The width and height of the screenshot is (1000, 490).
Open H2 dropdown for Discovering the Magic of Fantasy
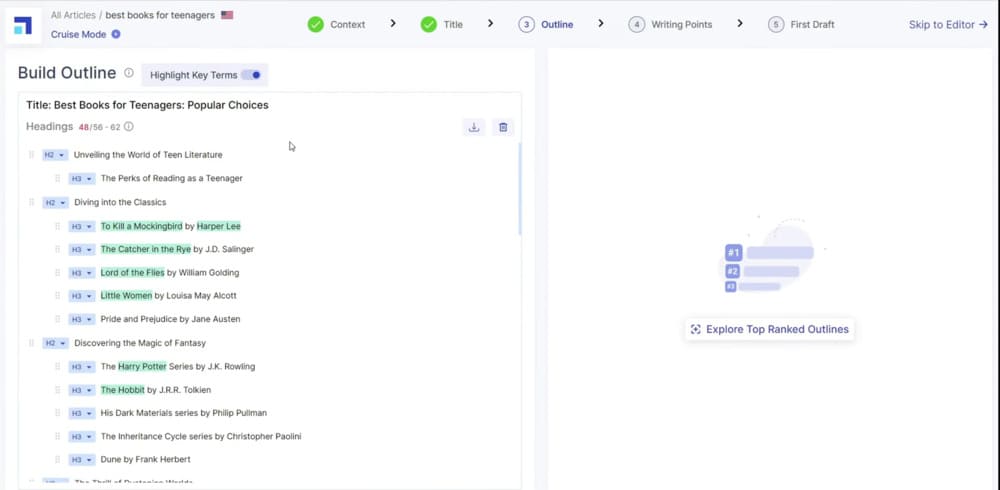click(x=55, y=343)
